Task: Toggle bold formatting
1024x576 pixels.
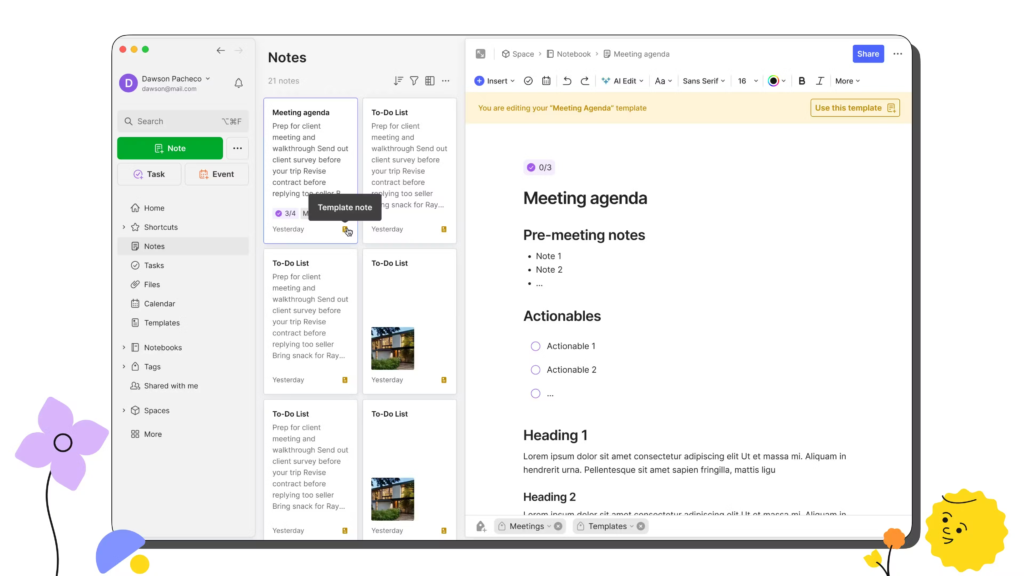Action: click(x=802, y=81)
